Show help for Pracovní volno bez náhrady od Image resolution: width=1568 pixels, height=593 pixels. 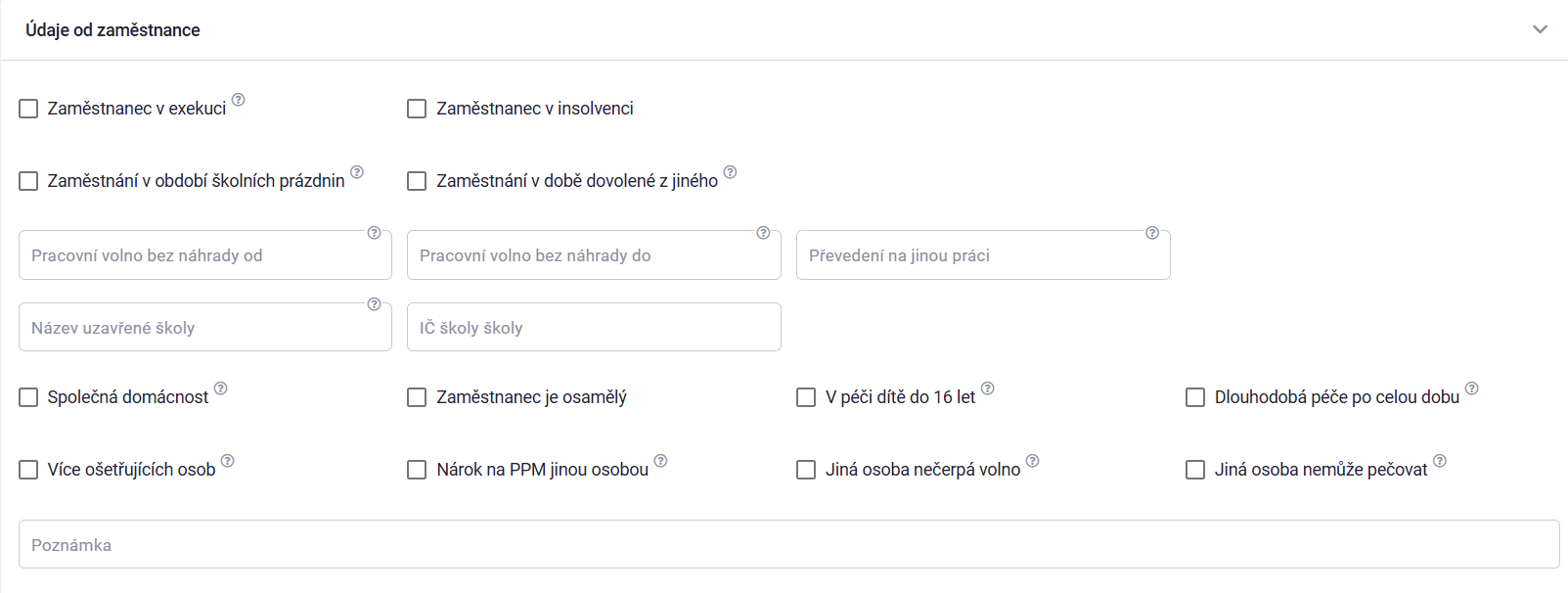(374, 233)
